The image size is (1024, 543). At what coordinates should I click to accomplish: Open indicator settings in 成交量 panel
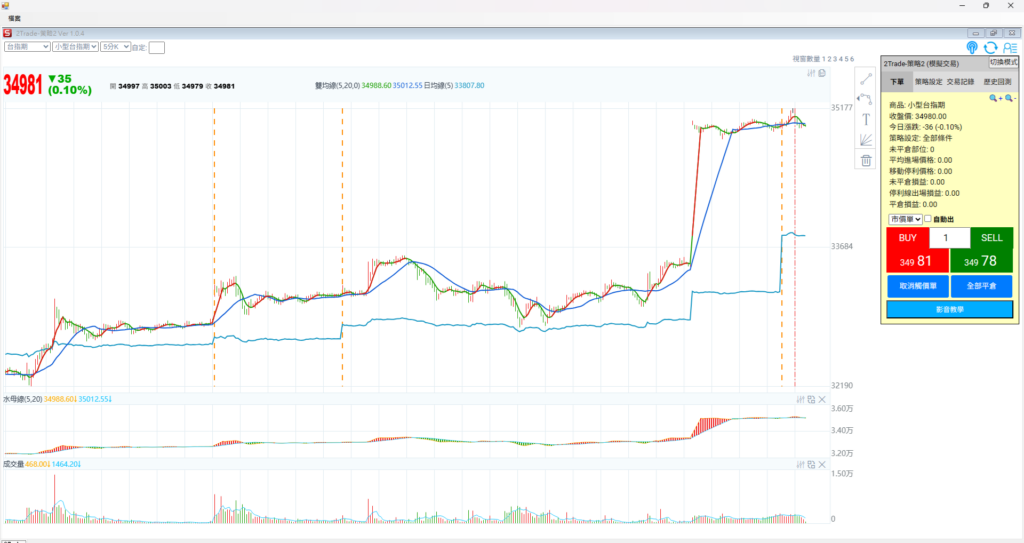click(800, 465)
